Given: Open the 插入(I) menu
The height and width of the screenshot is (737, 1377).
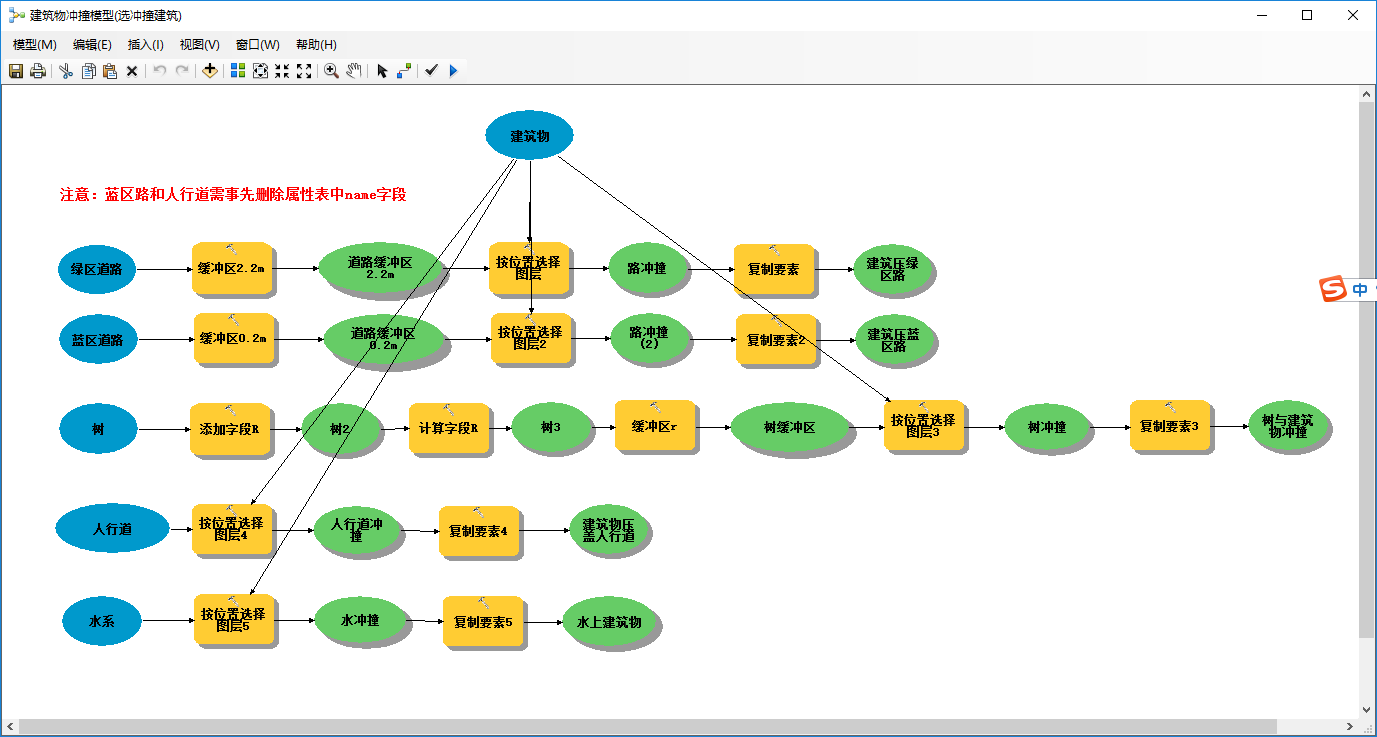Looking at the screenshot, I should tap(145, 44).
